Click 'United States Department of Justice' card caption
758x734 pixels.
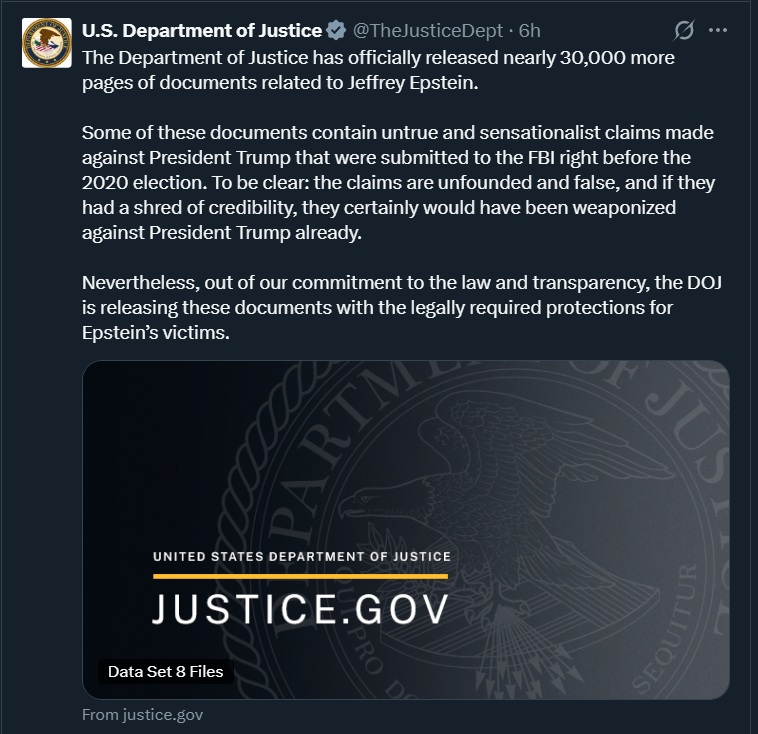301,556
